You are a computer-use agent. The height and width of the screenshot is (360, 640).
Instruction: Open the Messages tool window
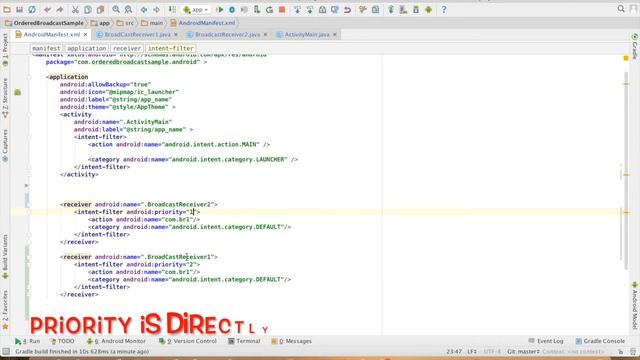(x=291, y=341)
